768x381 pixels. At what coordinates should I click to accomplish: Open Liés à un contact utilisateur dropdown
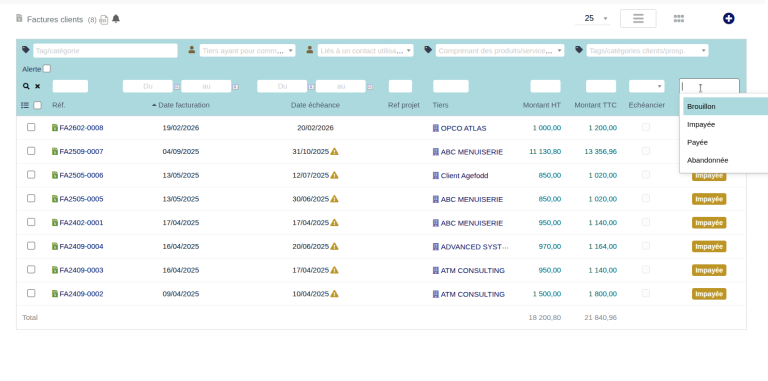click(x=365, y=50)
